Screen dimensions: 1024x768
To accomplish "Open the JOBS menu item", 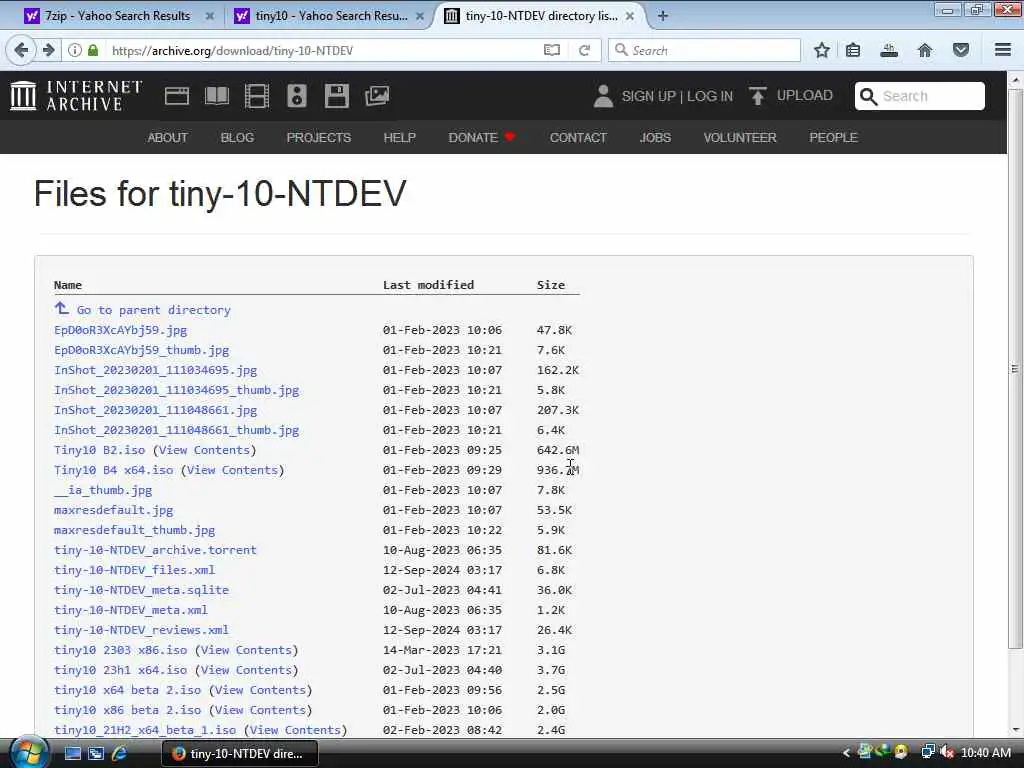I will coord(655,137).
